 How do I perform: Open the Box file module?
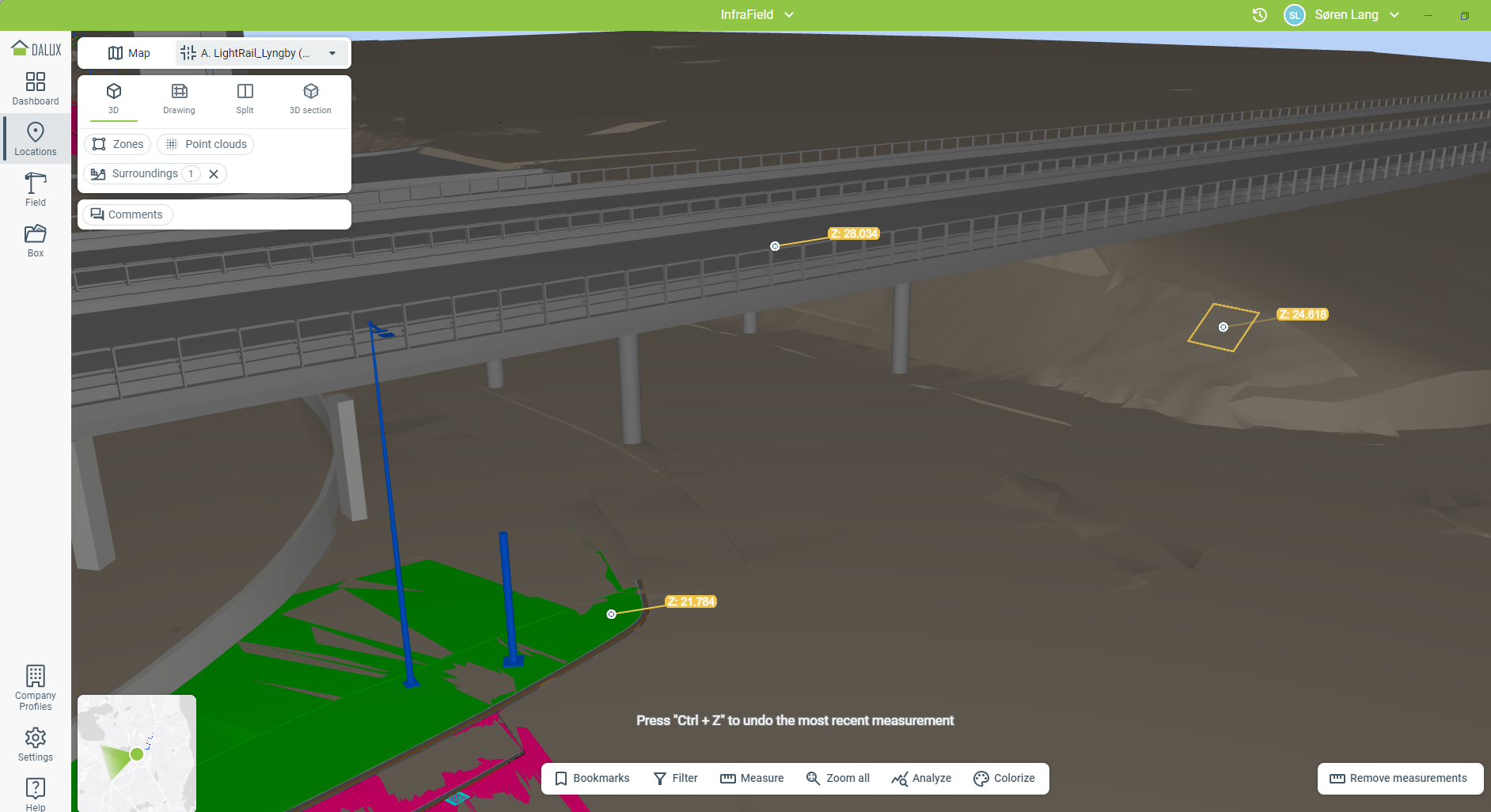[36, 241]
